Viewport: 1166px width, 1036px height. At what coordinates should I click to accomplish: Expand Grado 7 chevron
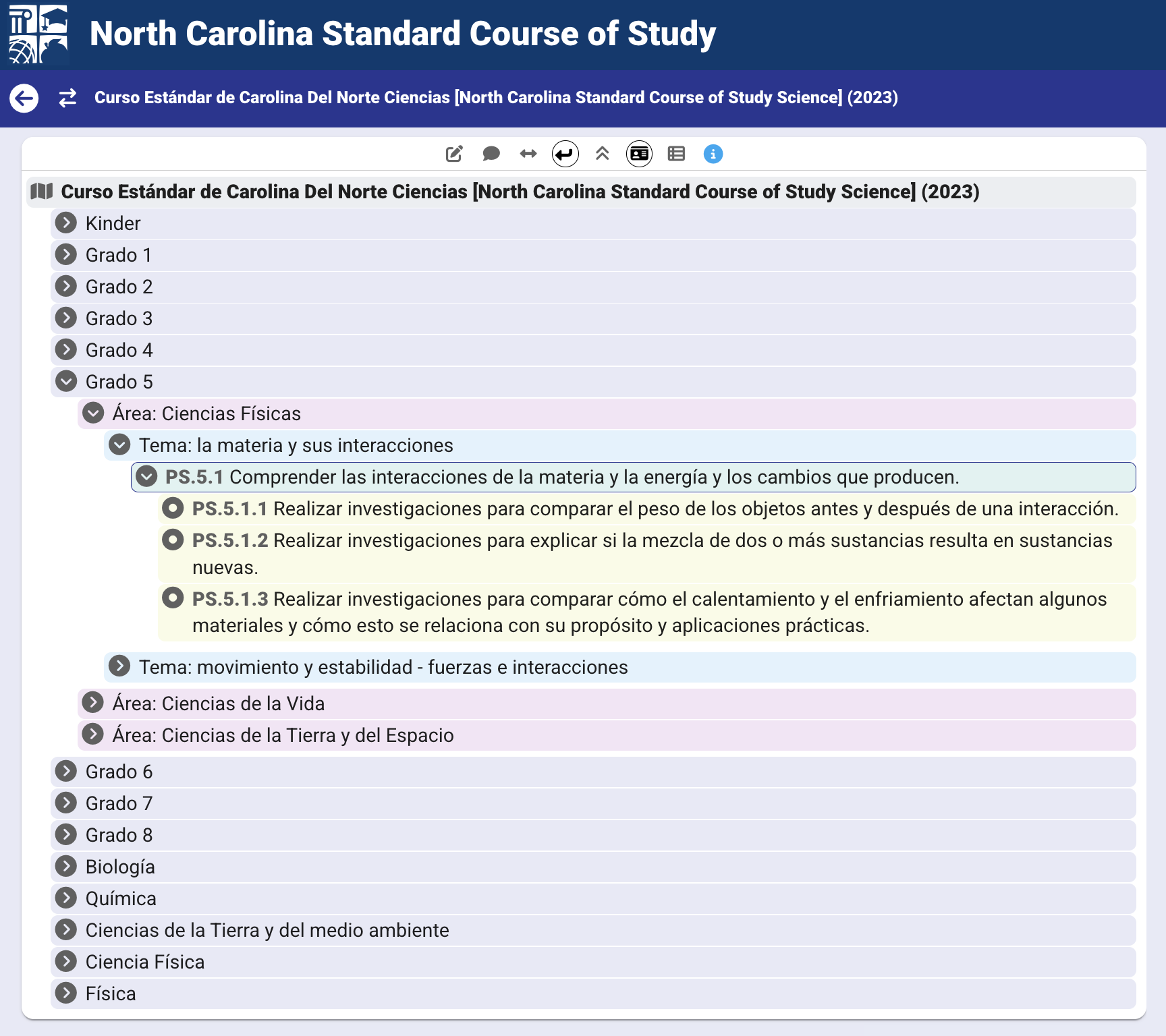[66, 803]
